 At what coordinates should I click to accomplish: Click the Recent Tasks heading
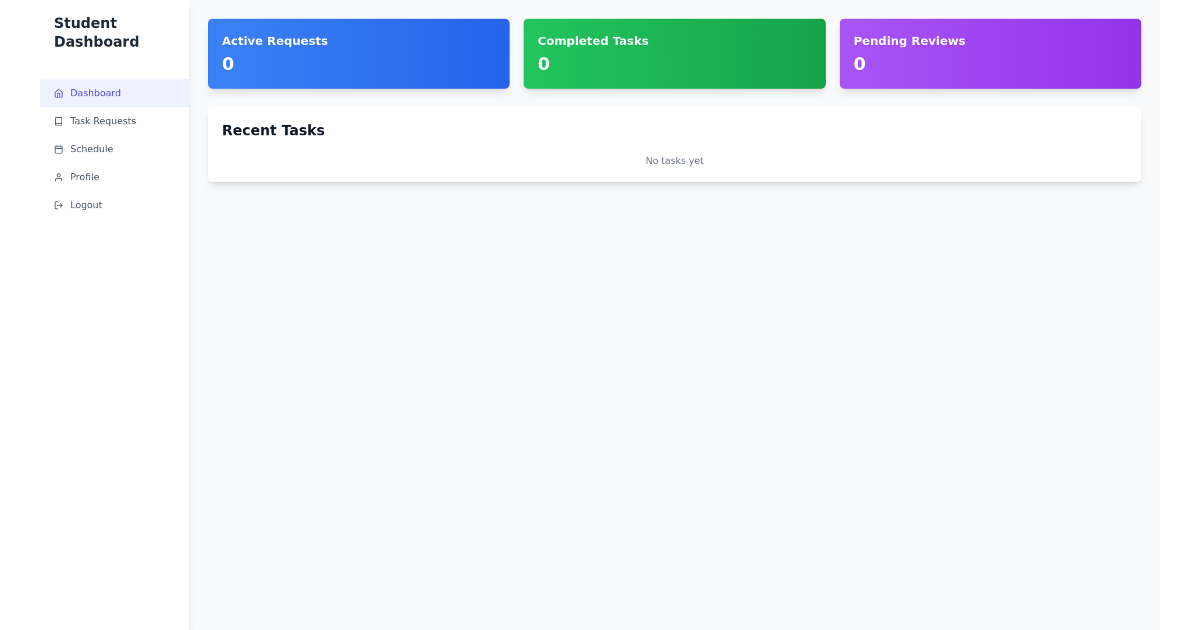coord(273,130)
